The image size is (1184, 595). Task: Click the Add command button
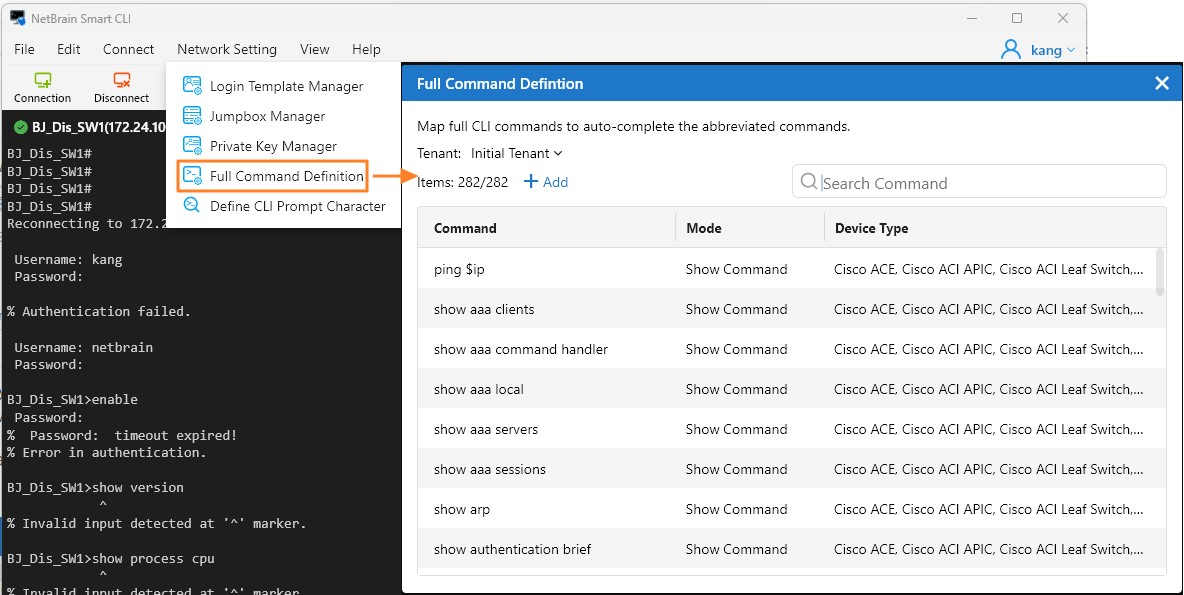(546, 182)
